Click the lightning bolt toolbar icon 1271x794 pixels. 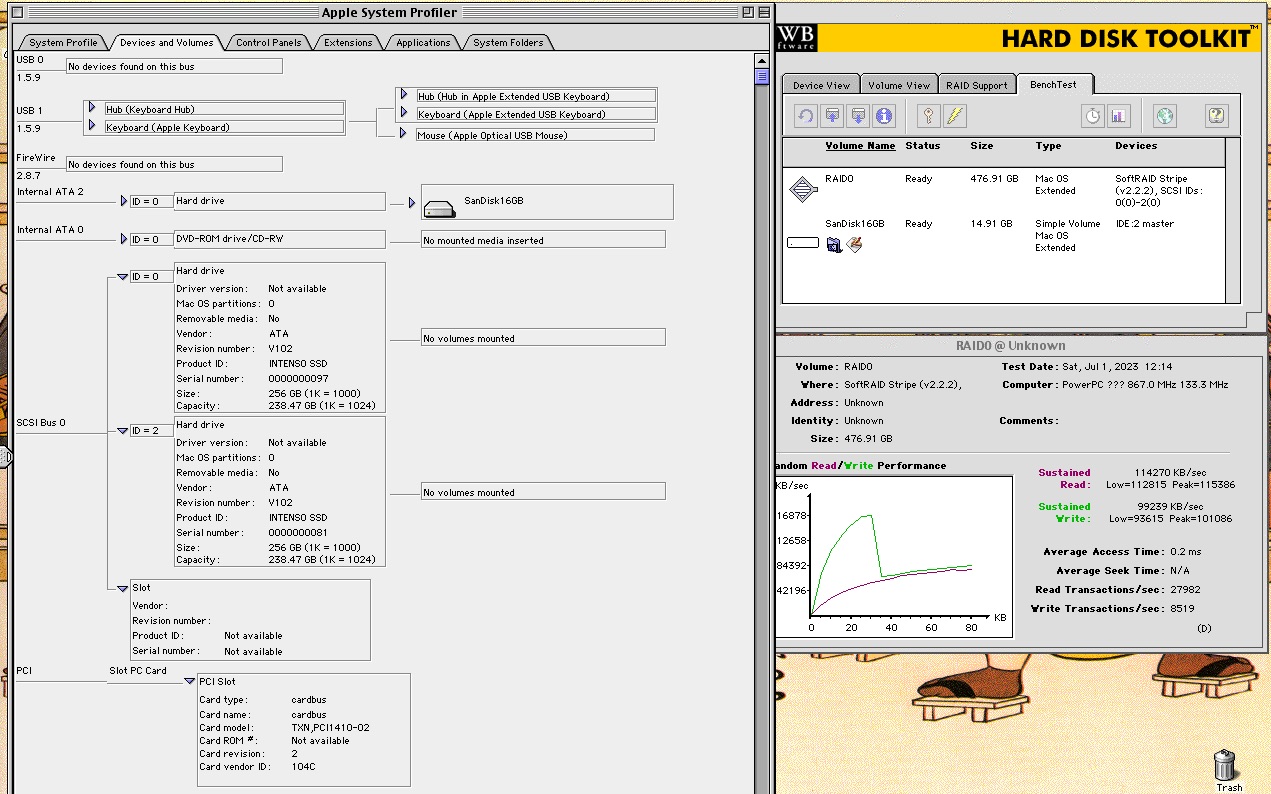(955, 116)
